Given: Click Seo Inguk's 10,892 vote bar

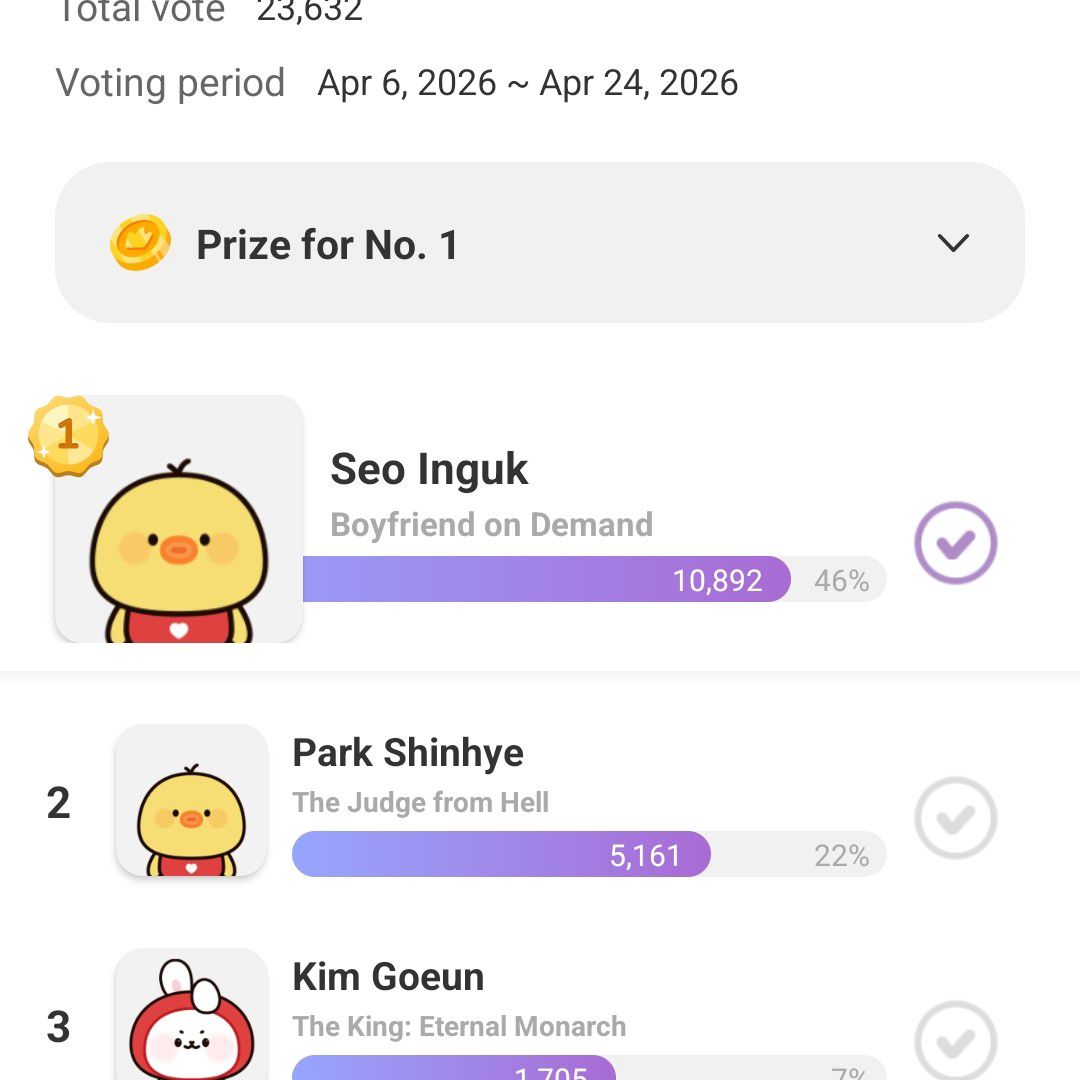Looking at the screenshot, I should (546, 580).
